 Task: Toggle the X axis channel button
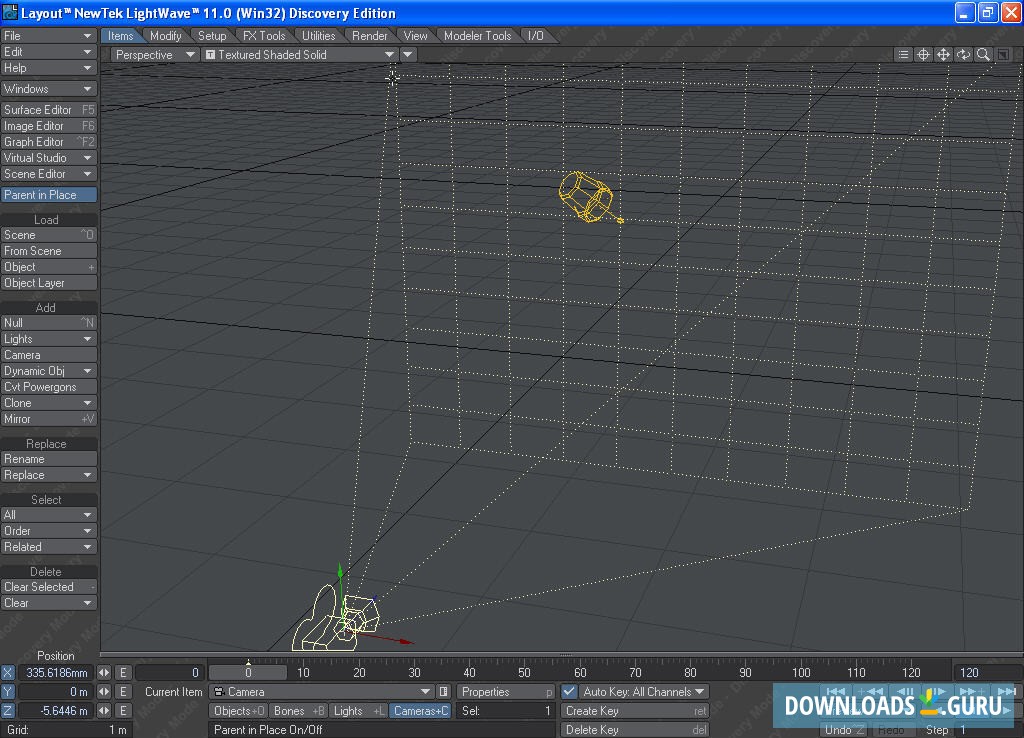coord(8,673)
